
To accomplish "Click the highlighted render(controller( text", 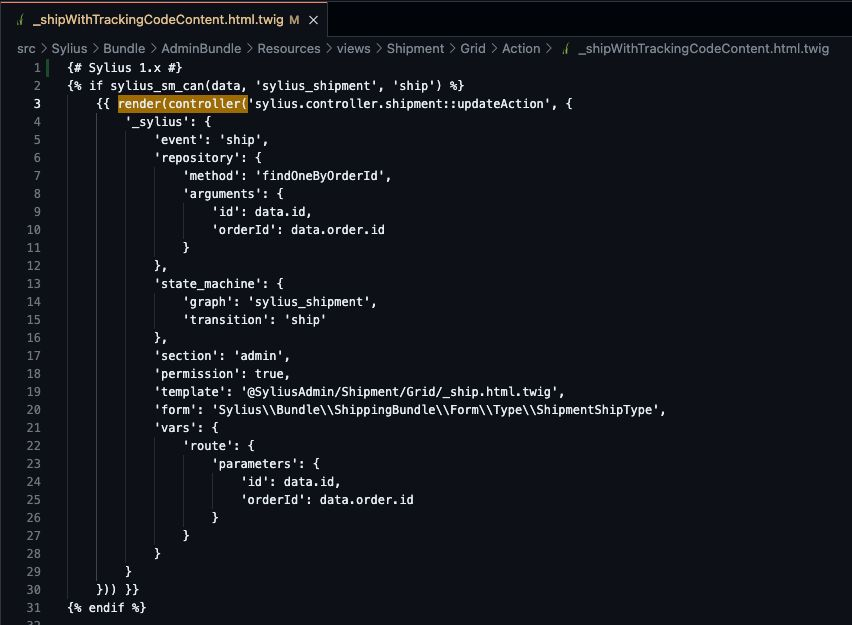I will coord(182,103).
